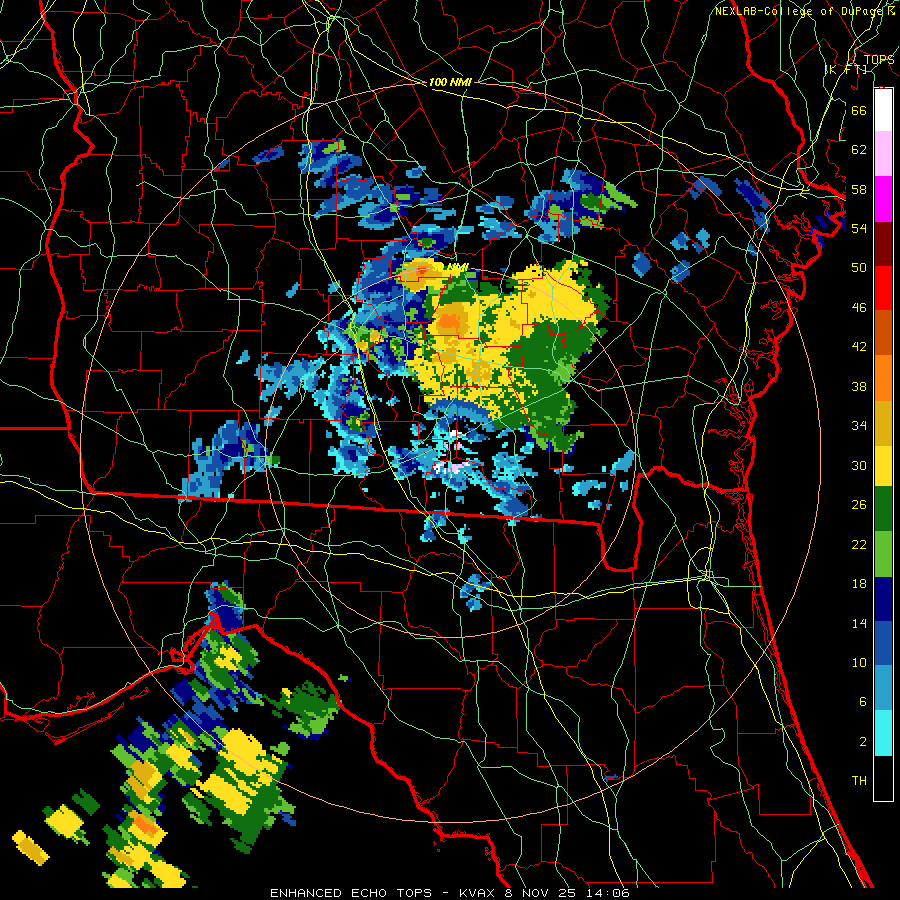Image resolution: width=900 pixels, height=900 pixels.
Task: Select the magenta legend swatch
Action: point(883,199)
